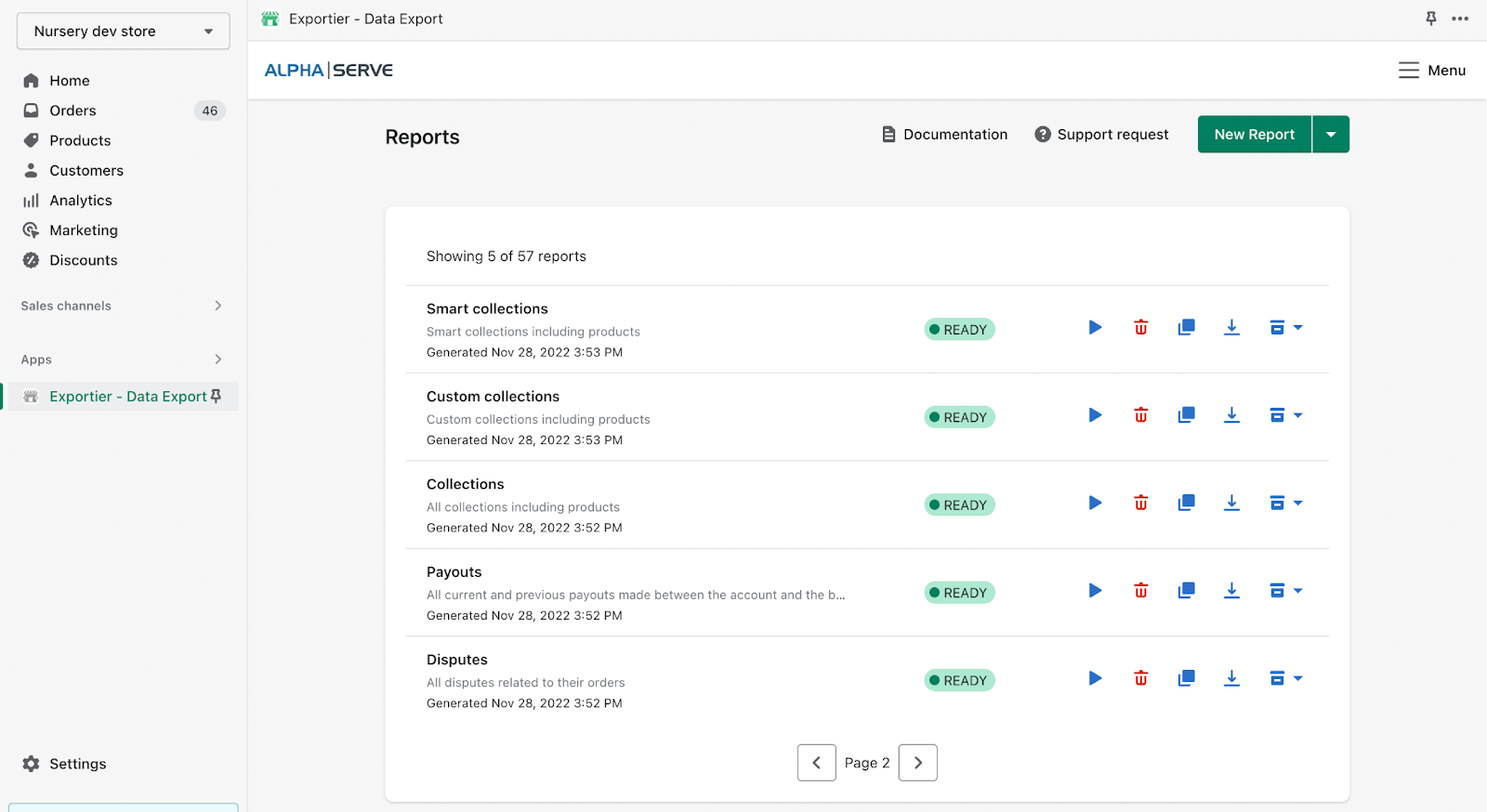Download the Smart collections report
This screenshot has width=1487, height=812.
click(1231, 327)
